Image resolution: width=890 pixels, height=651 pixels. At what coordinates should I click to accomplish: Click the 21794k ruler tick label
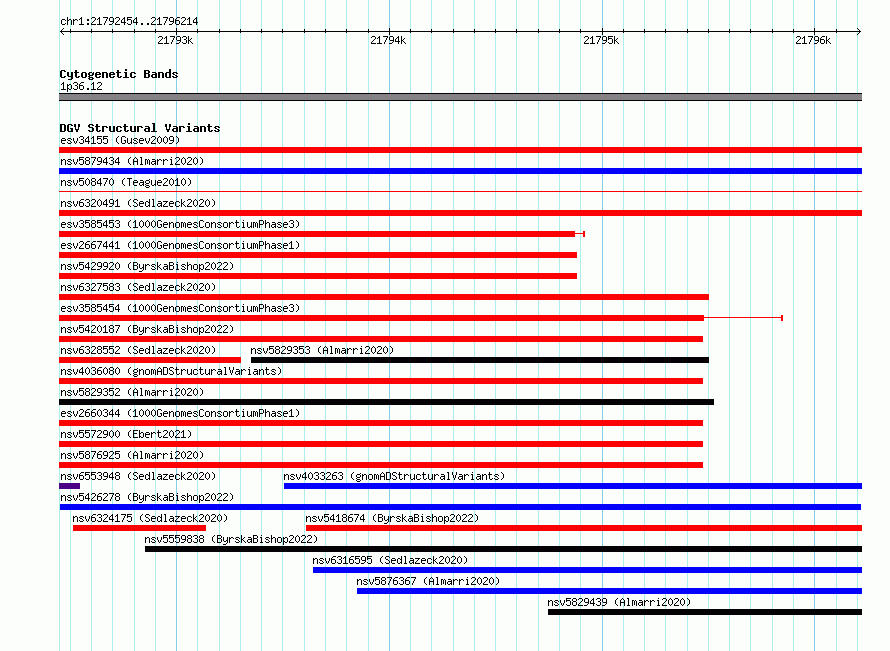[388, 40]
